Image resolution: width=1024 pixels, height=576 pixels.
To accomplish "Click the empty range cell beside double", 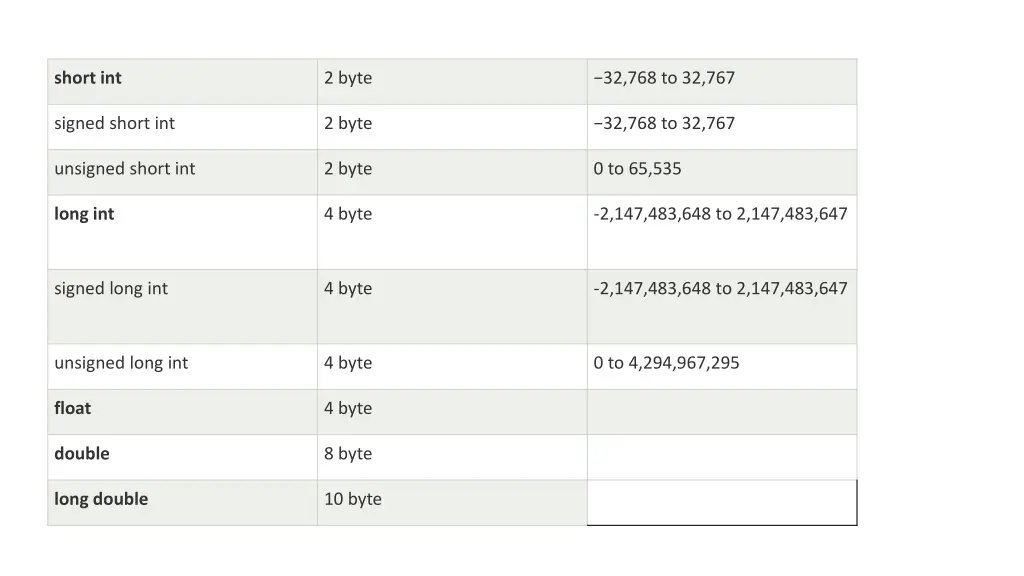I will (x=721, y=457).
